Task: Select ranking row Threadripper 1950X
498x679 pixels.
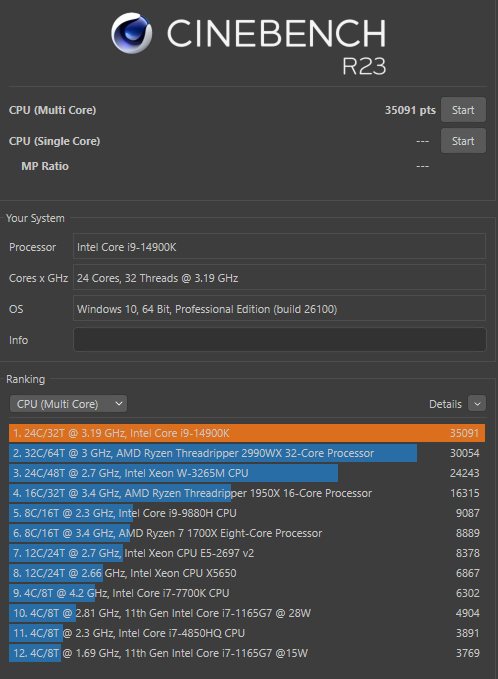Action: click(247, 493)
